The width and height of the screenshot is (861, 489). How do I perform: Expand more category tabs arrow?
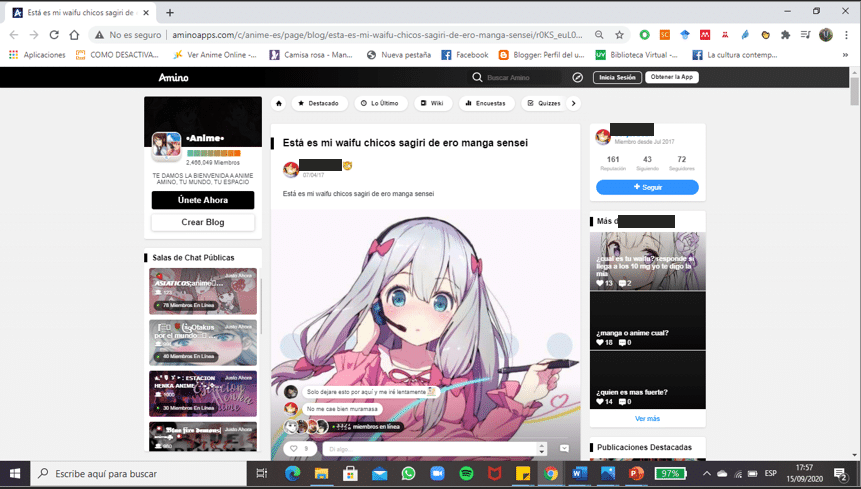(x=573, y=103)
